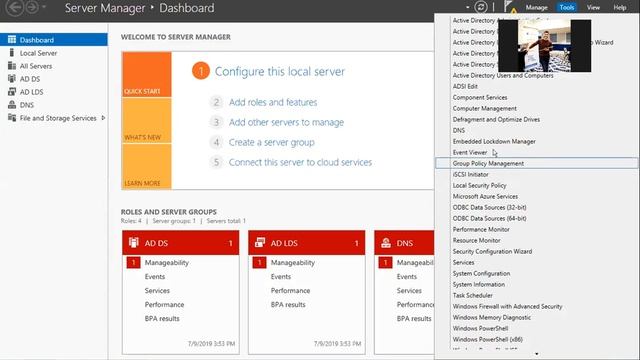Open Event Viewer from Tools menu
The width and height of the screenshot is (640, 360).
tap(470, 153)
